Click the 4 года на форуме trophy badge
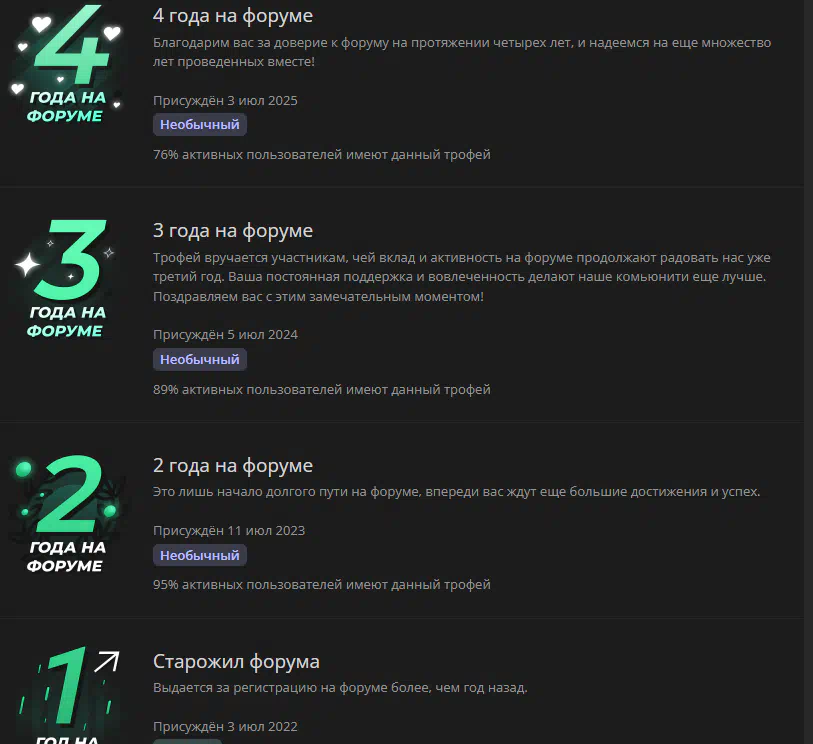Viewport: 813px width, 744px height. point(66,63)
